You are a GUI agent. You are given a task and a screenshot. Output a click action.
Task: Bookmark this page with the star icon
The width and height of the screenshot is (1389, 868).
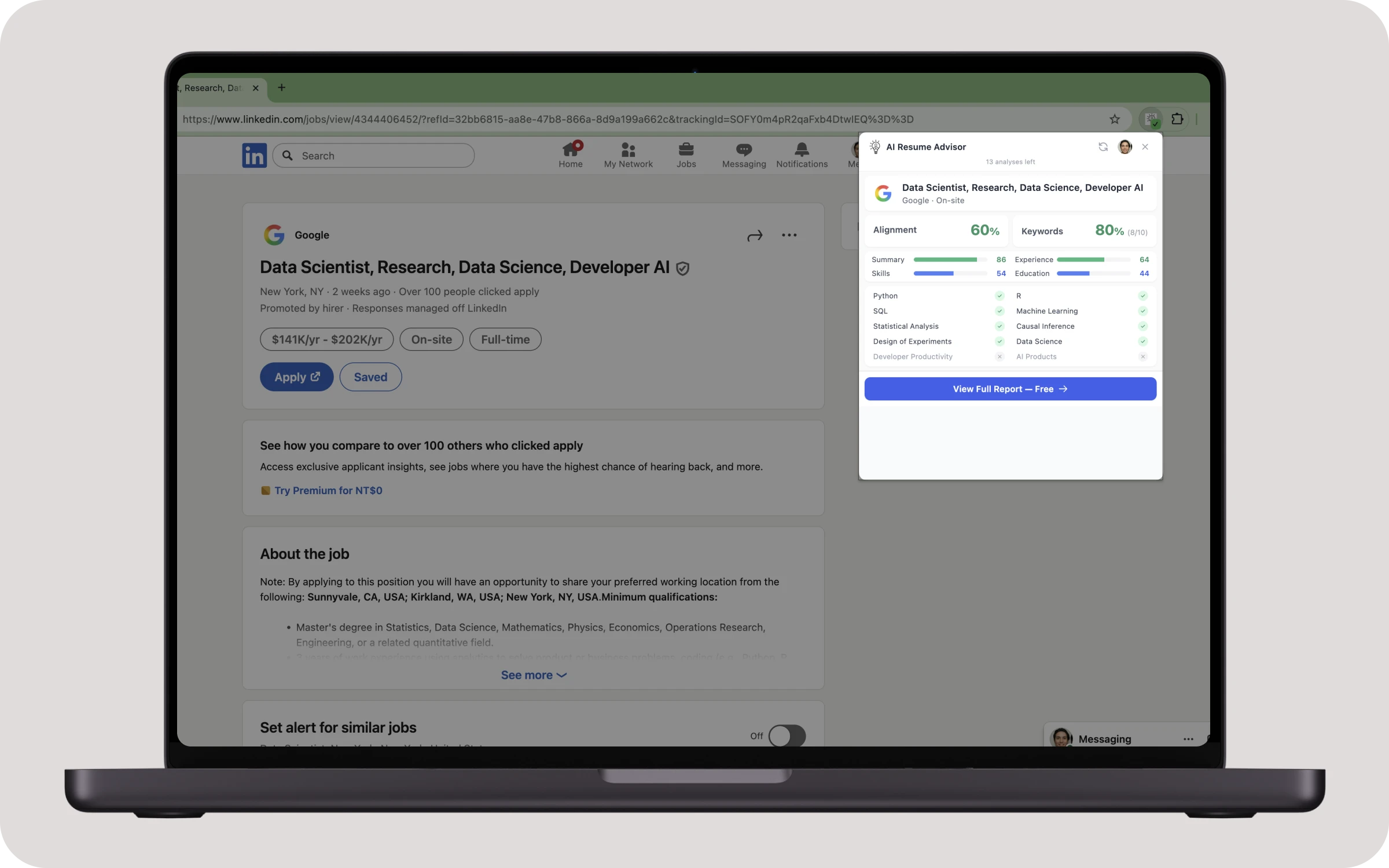click(x=1115, y=119)
